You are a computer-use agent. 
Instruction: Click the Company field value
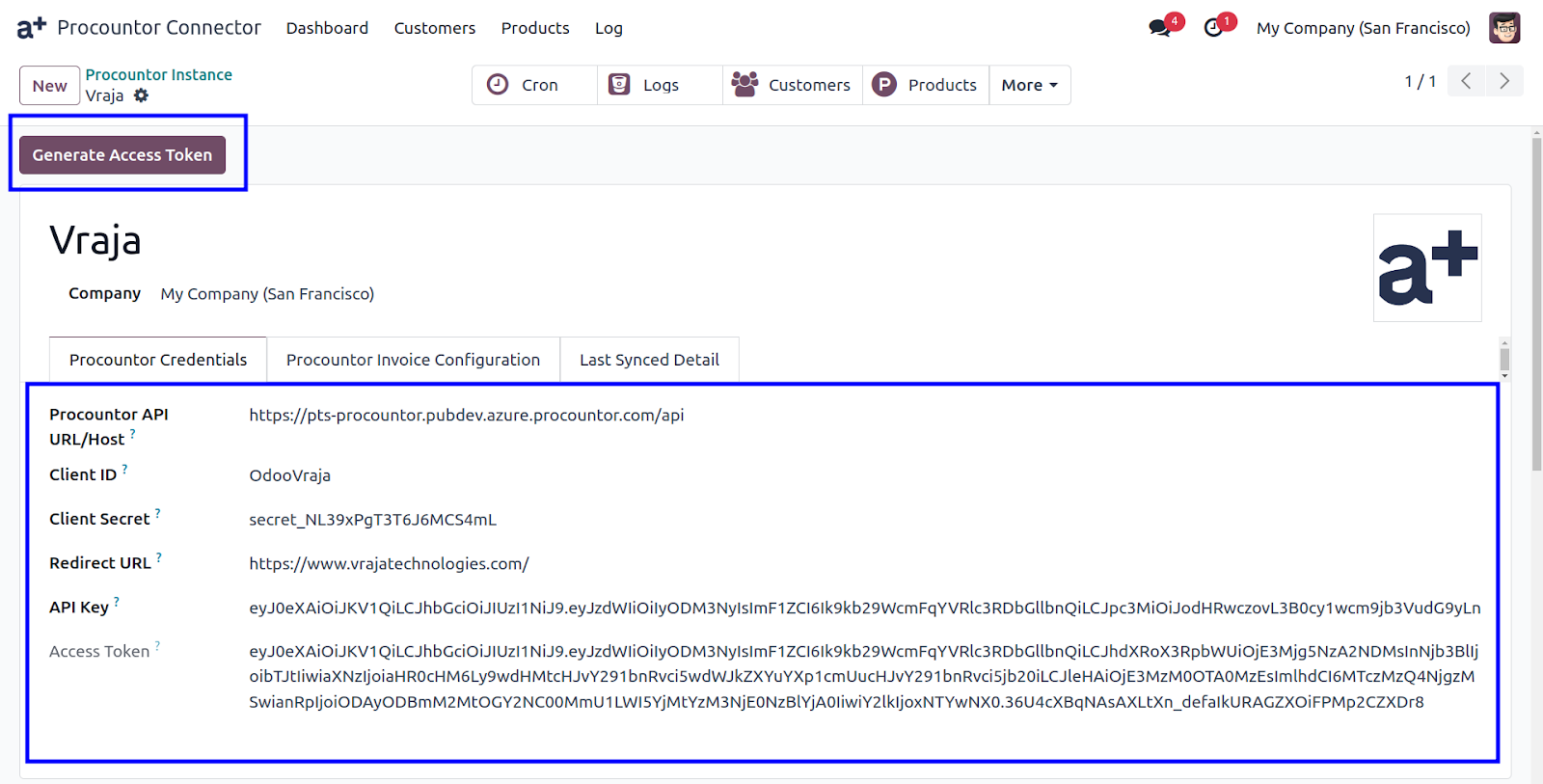pyautogui.click(x=267, y=294)
